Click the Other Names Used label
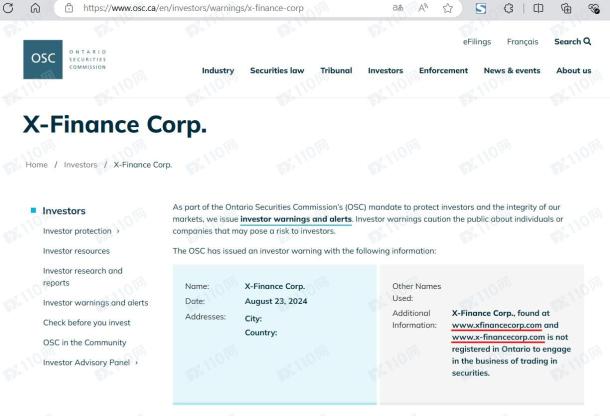Screen dimensions: 610x416 point(416,292)
